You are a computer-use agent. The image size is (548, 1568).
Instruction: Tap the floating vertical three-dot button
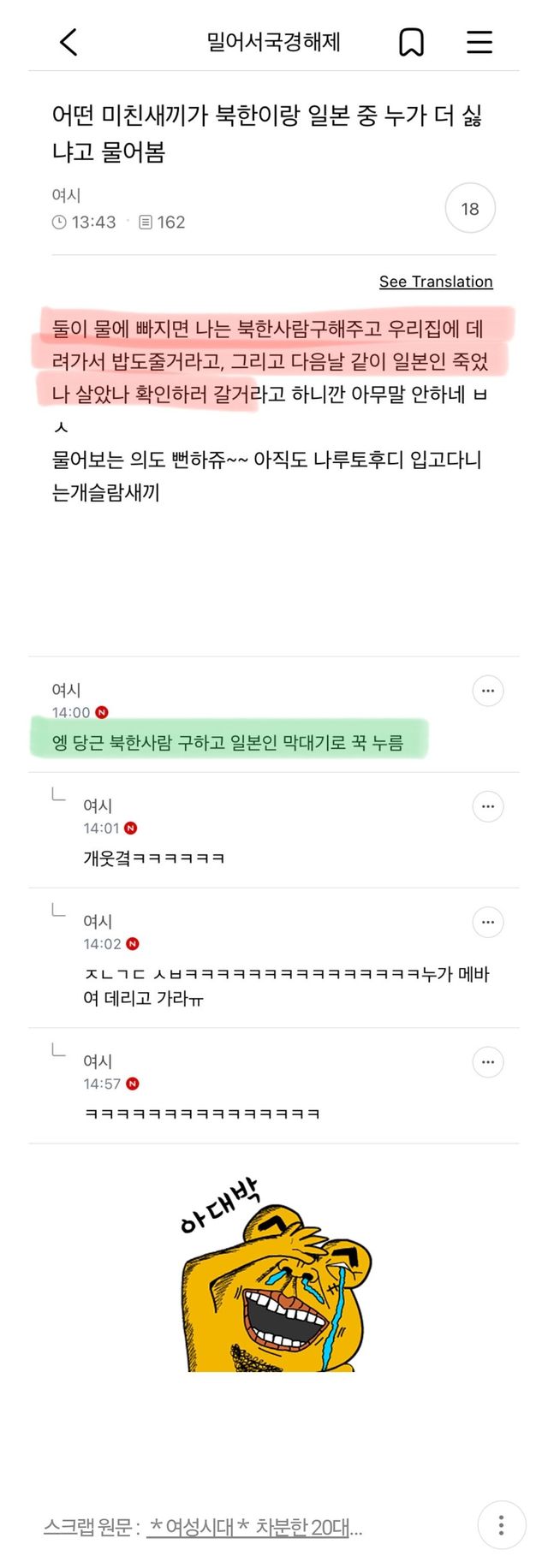click(x=501, y=1525)
